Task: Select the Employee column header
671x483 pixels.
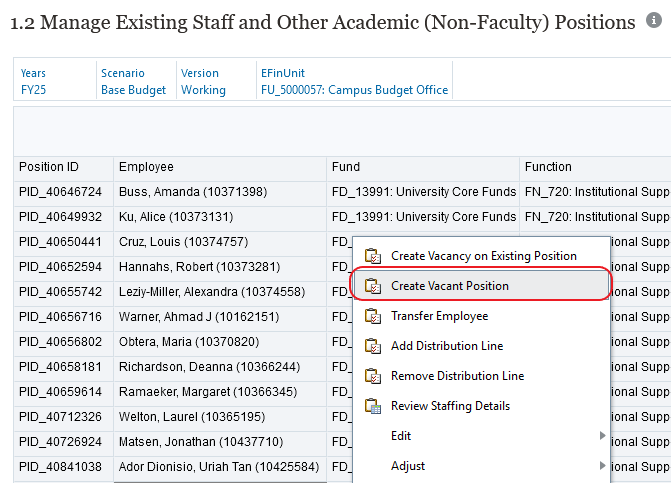Action: coord(146,167)
